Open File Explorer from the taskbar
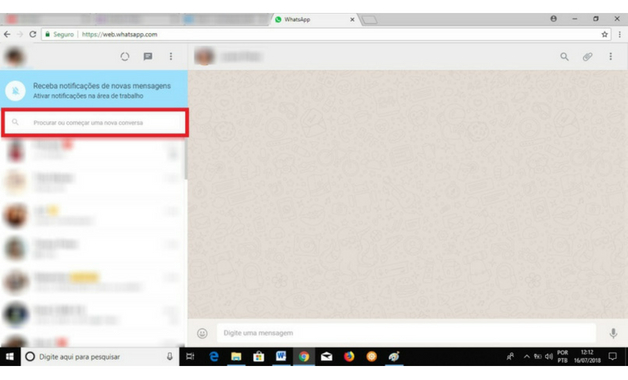The height and width of the screenshot is (380, 628). 236,356
